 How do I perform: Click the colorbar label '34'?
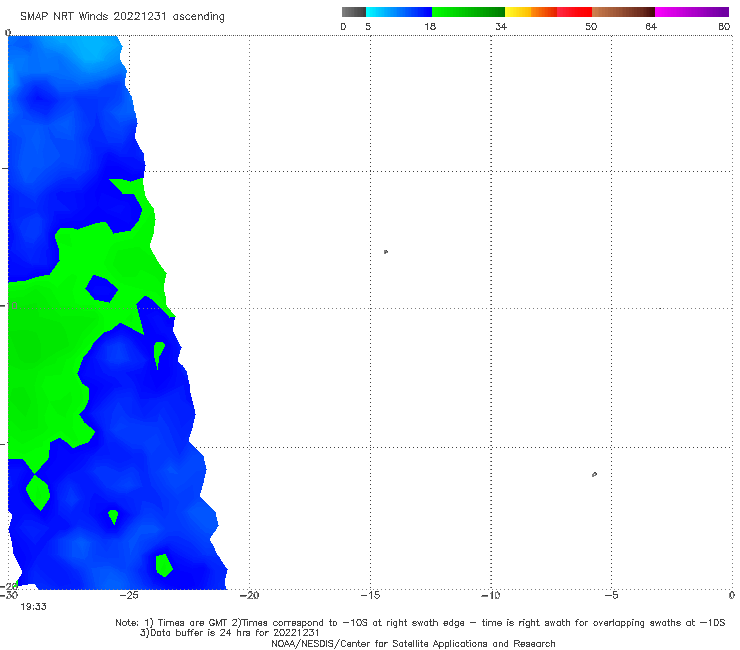[501, 26]
